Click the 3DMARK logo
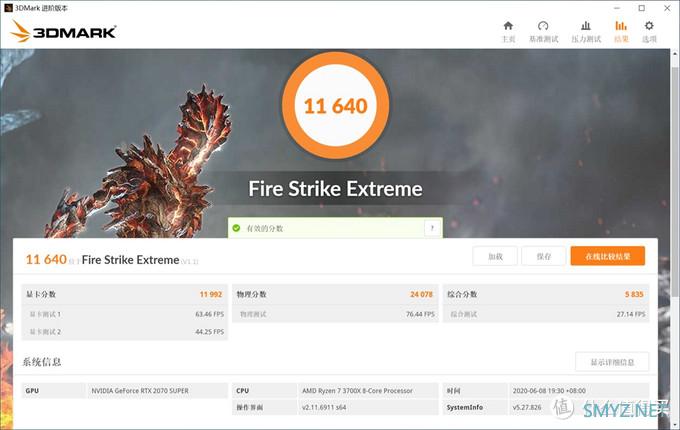 click(x=63, y=32)
